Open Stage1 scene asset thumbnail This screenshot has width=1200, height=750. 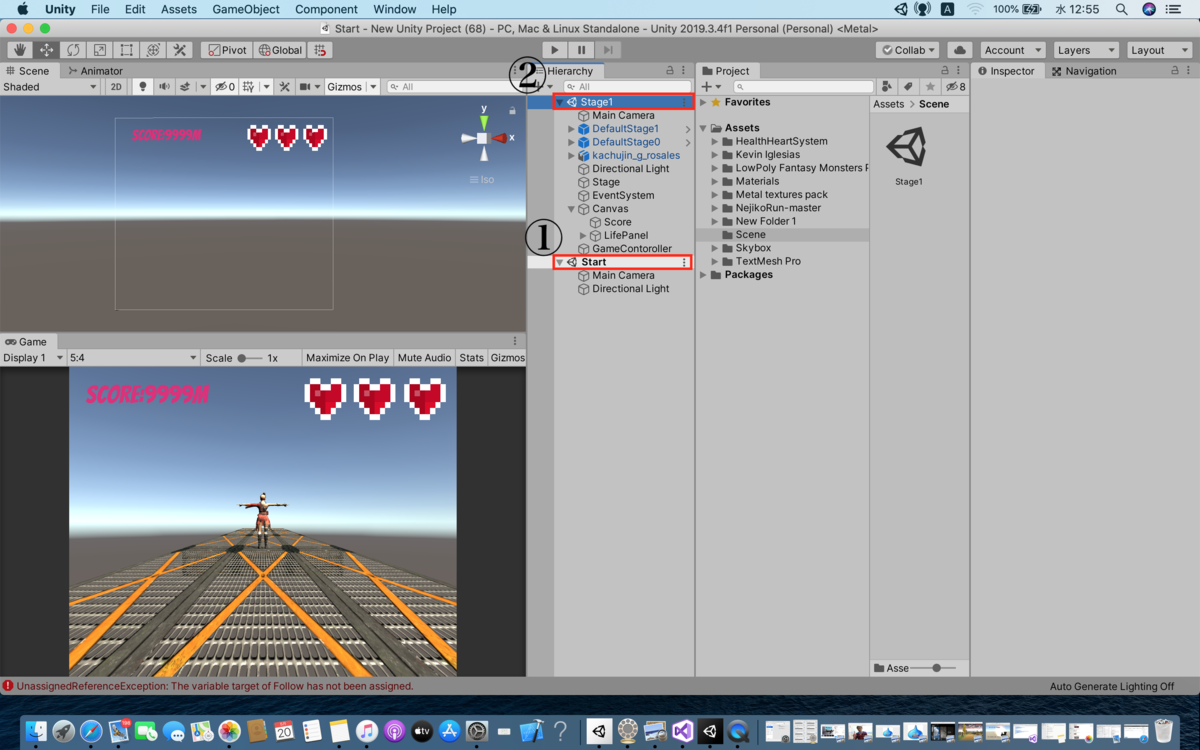[x=908, y=148]
